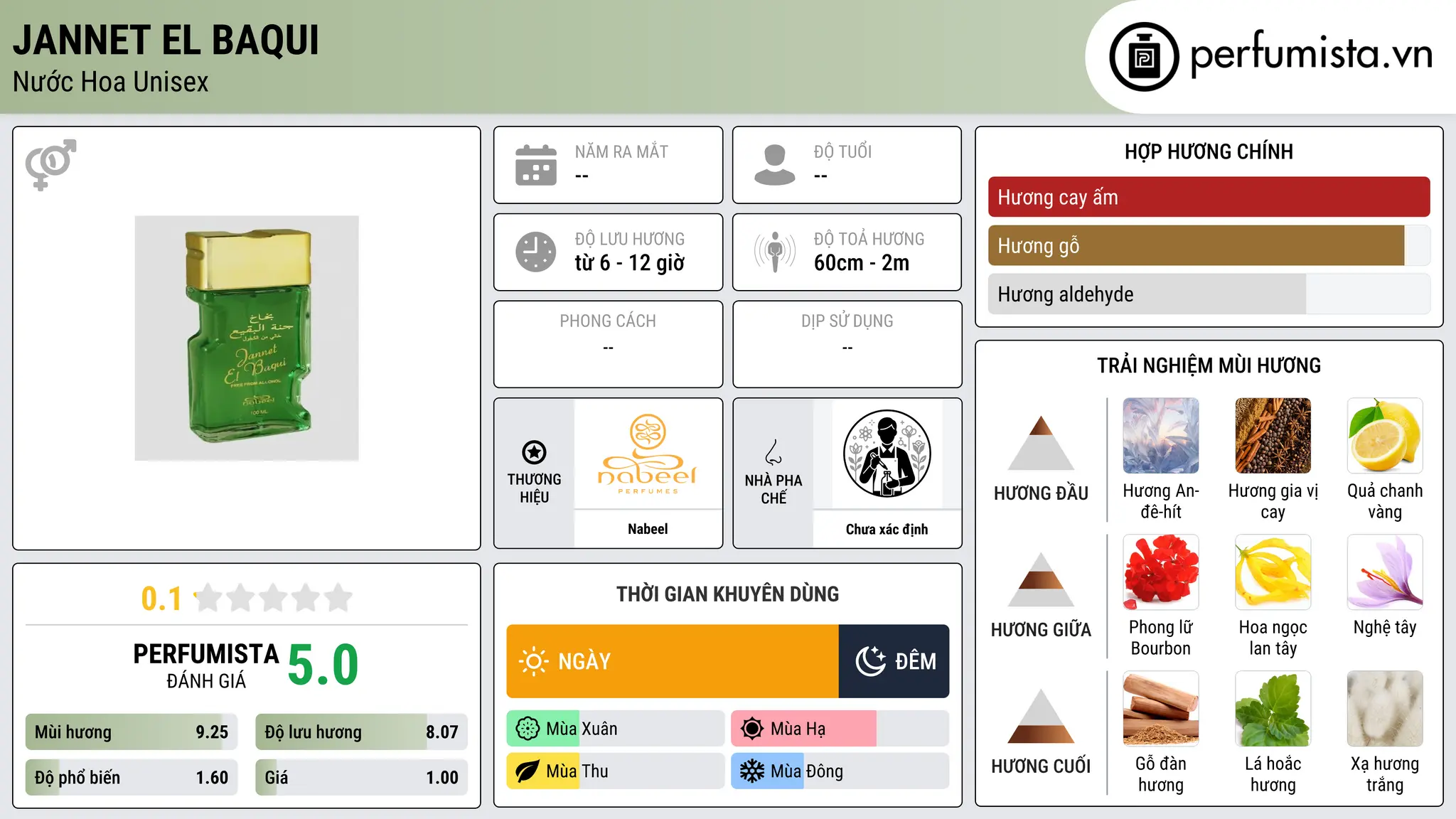Click the star badge icon above Thương hiệu
The image size is (1456, 819).
point(534,452)
